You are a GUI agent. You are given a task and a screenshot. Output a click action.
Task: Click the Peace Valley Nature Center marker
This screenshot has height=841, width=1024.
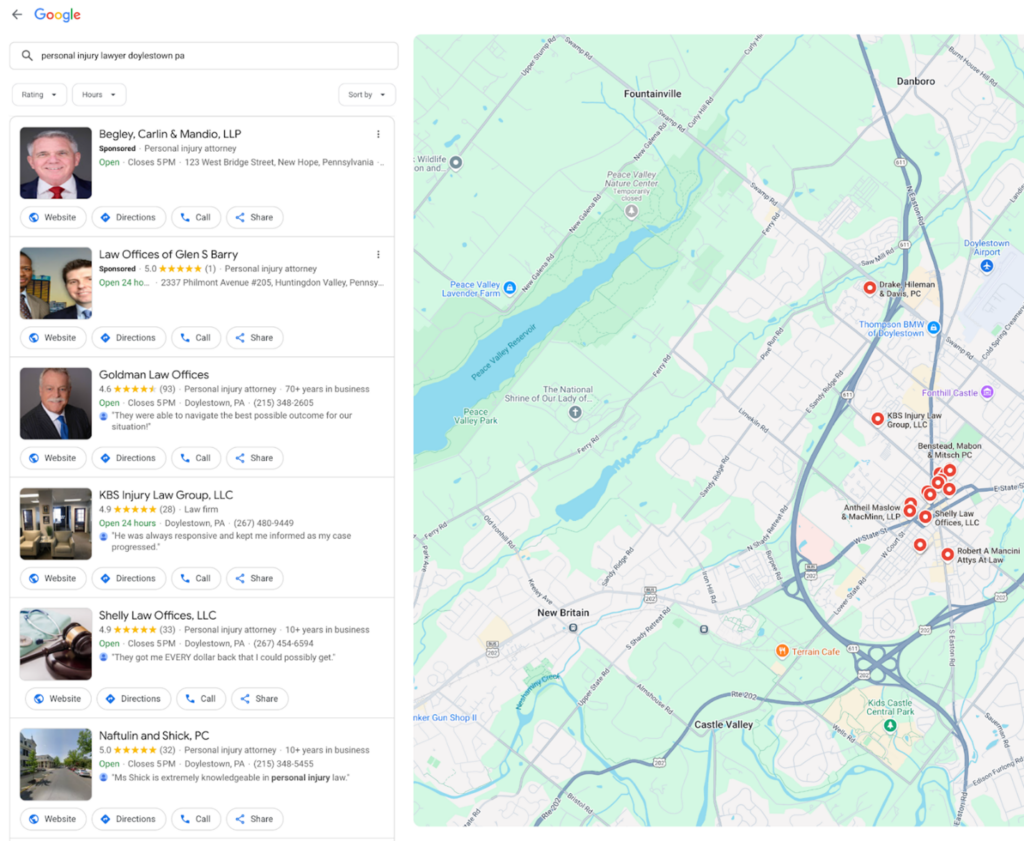(632, 211)
